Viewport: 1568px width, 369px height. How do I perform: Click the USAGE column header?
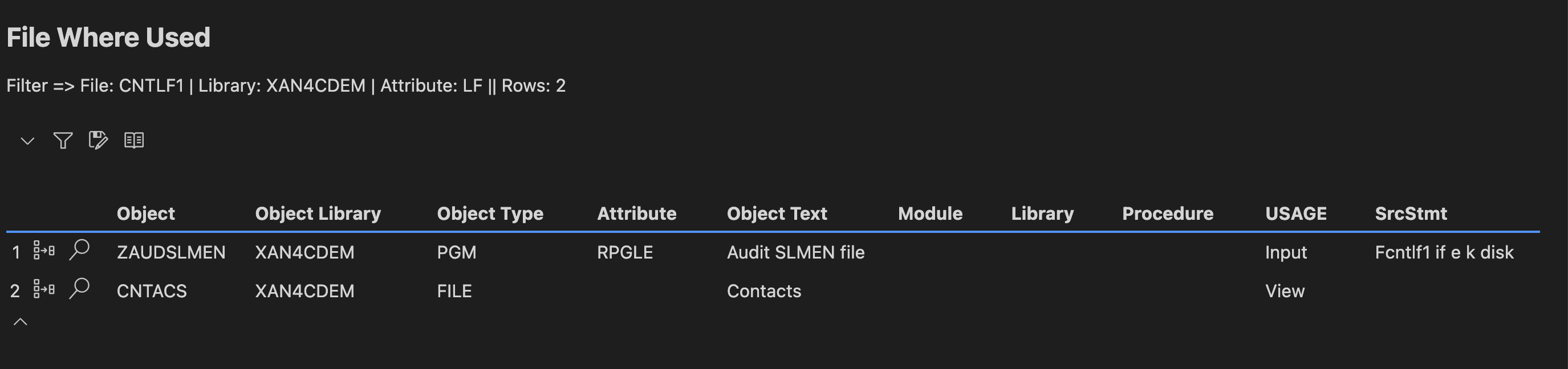click(1296, 214)
